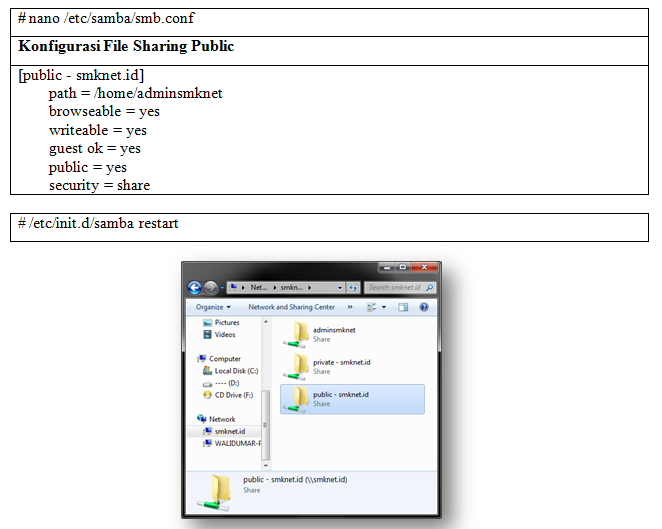
Task: Open the Help question mark icon
Action: tap(424, 307)
